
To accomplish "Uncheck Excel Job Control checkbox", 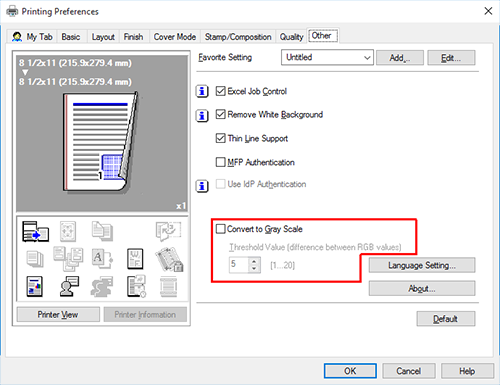I will (221, 91).
